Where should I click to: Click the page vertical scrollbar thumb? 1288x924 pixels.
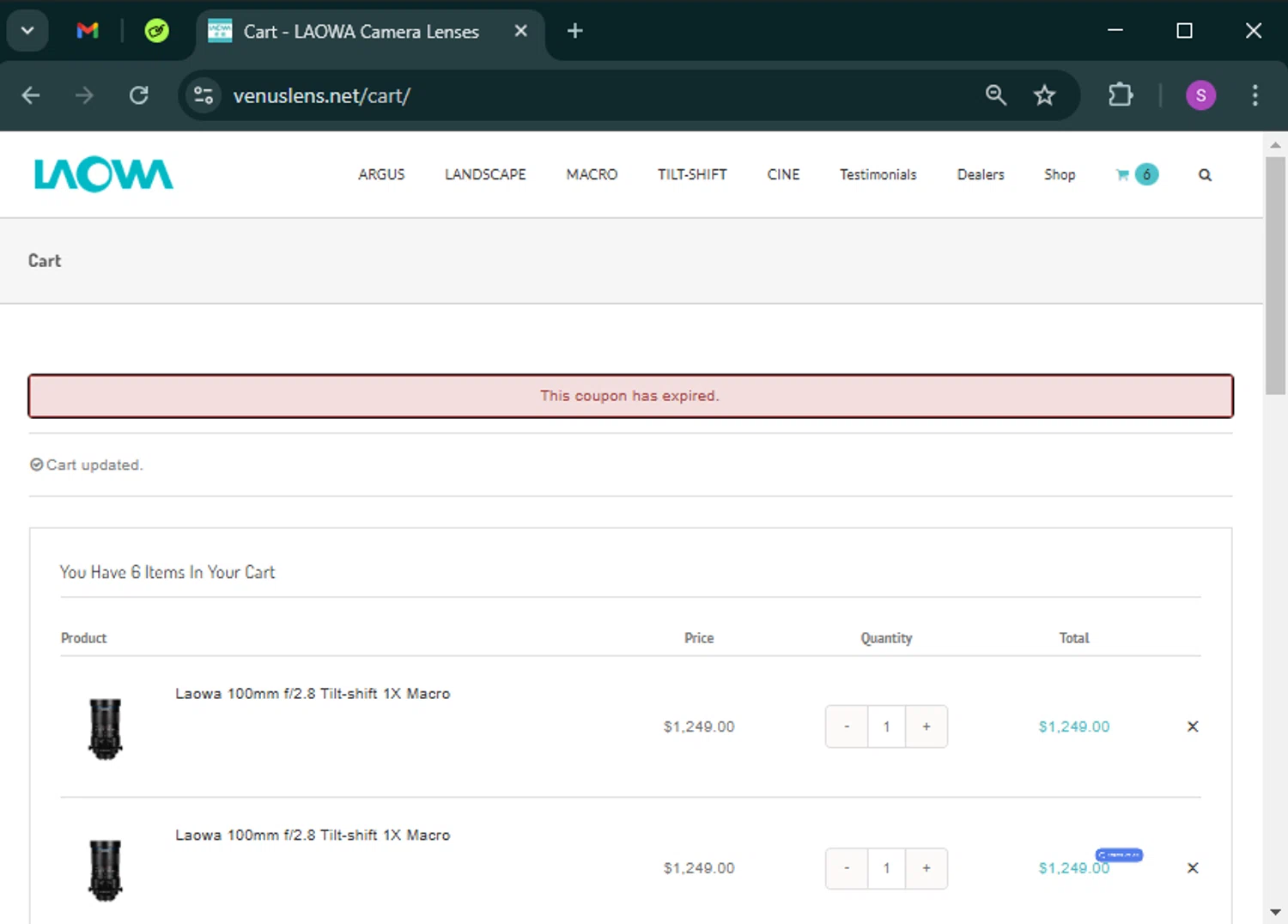1275,275
